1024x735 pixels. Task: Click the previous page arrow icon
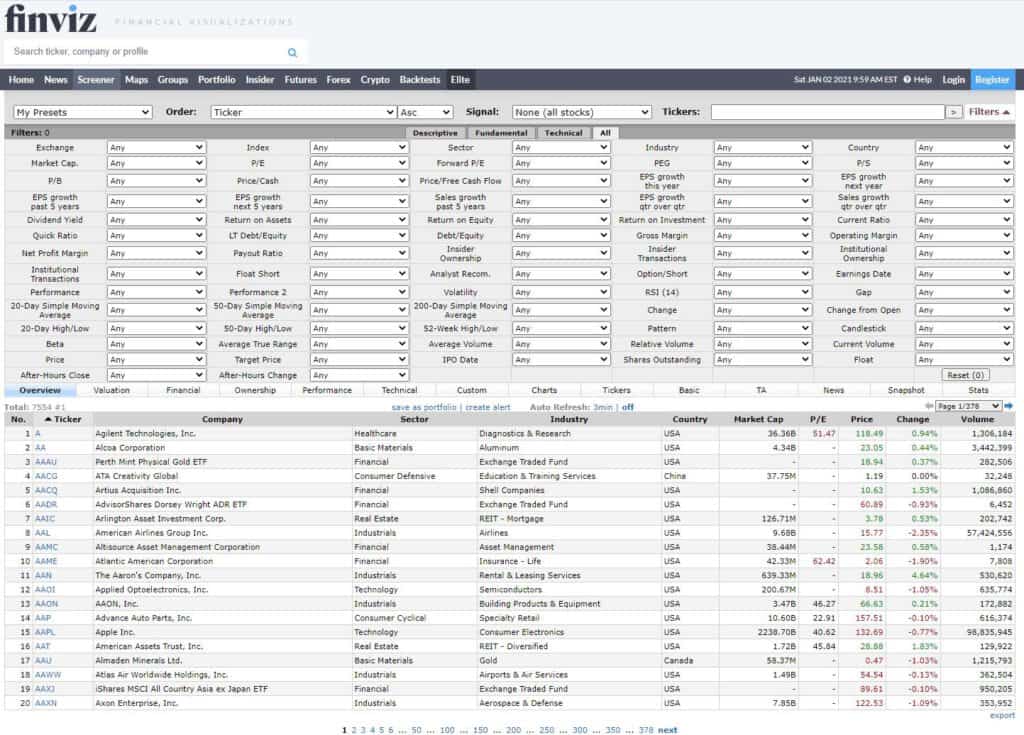pyautogui.click(x=929, y=406)
